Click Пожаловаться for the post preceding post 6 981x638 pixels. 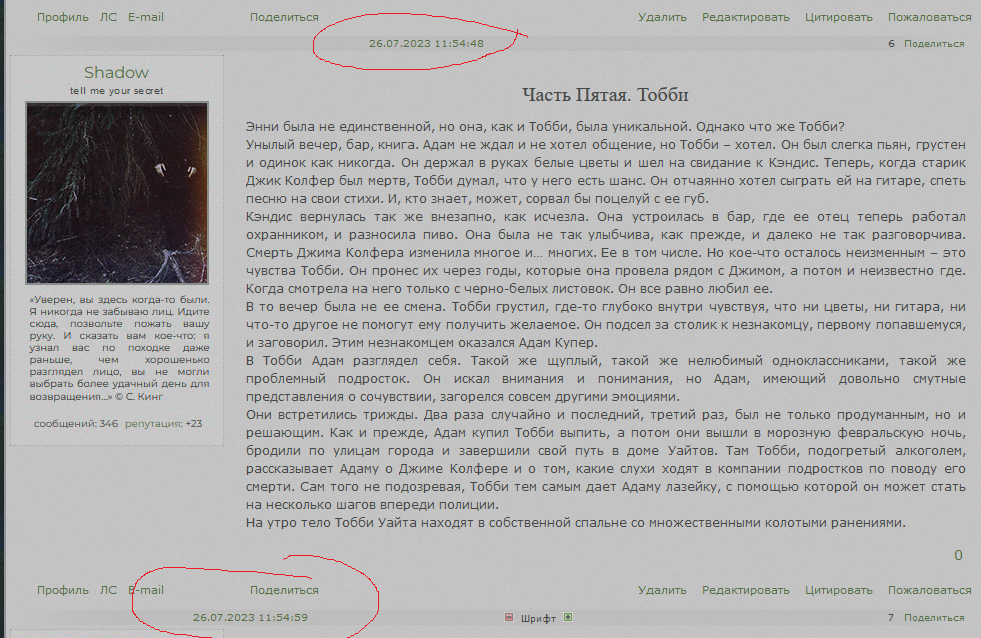point(930,17)
